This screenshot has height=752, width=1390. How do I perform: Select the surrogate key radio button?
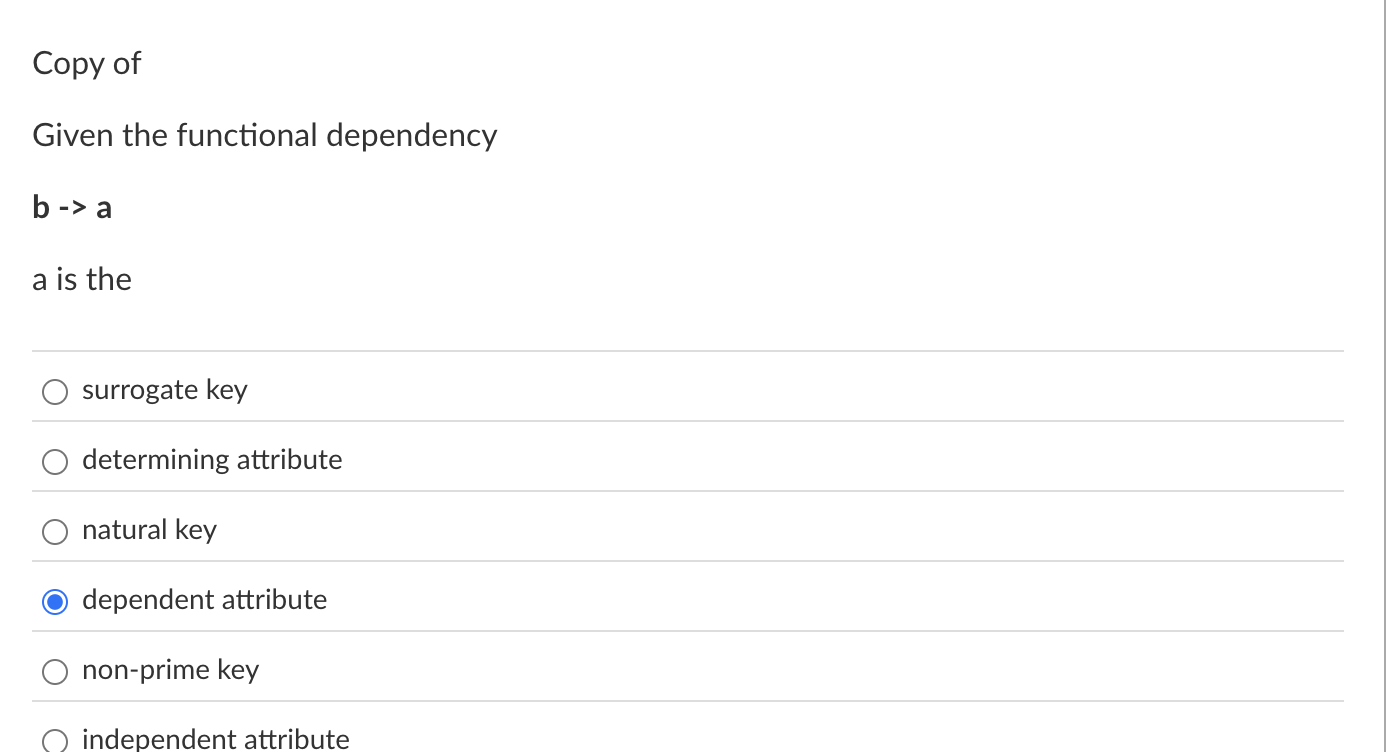coord(55,392)
